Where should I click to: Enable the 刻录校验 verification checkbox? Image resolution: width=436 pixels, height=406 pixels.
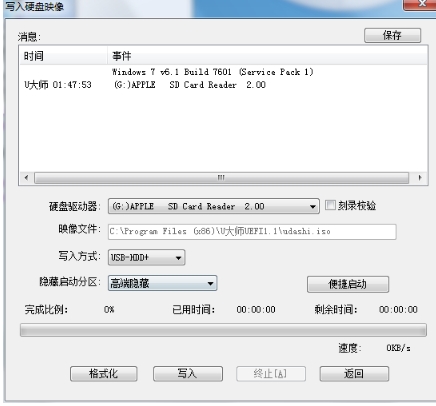[330, 205]
